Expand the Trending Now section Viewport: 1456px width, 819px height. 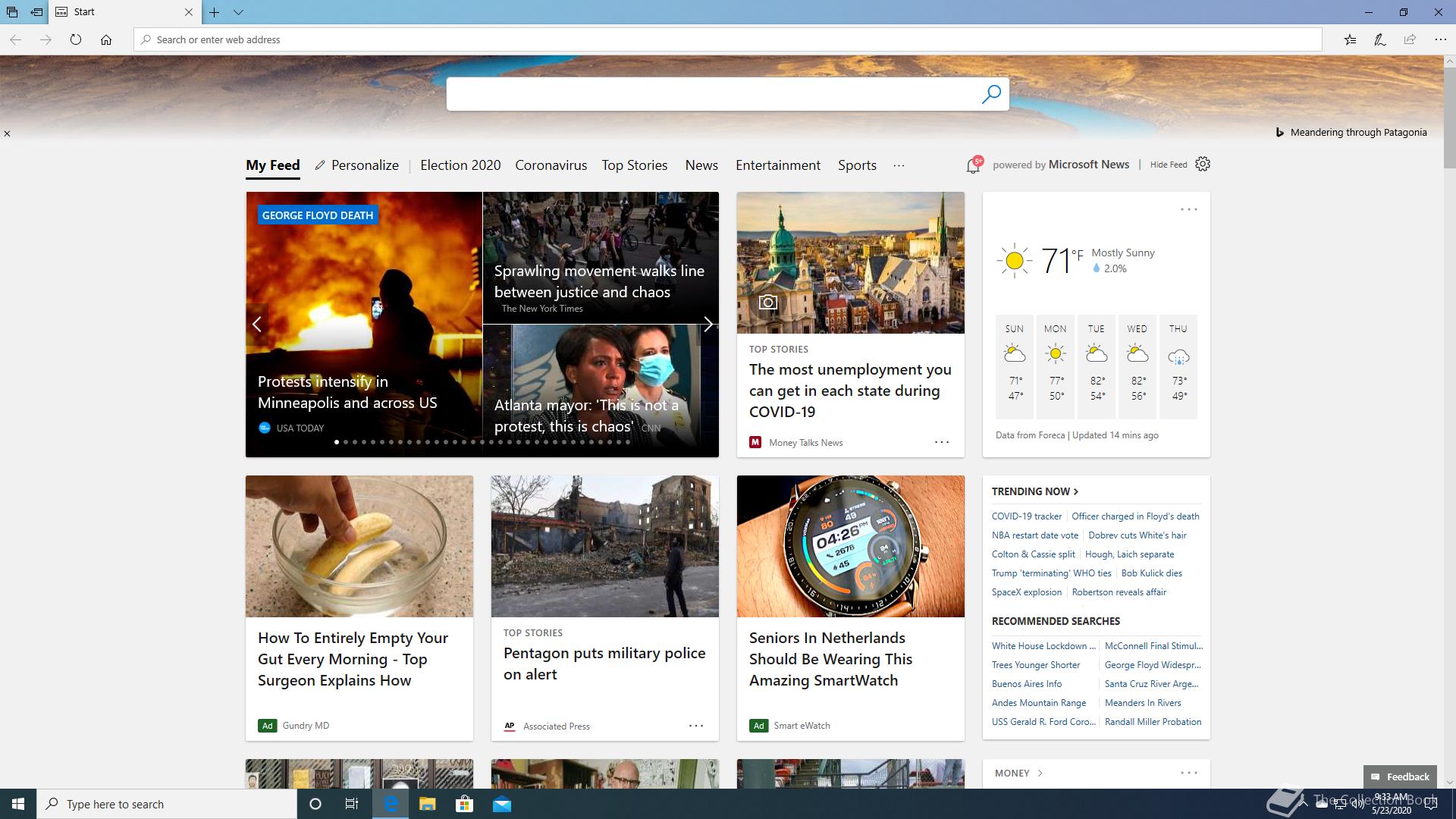(1034, 491)
